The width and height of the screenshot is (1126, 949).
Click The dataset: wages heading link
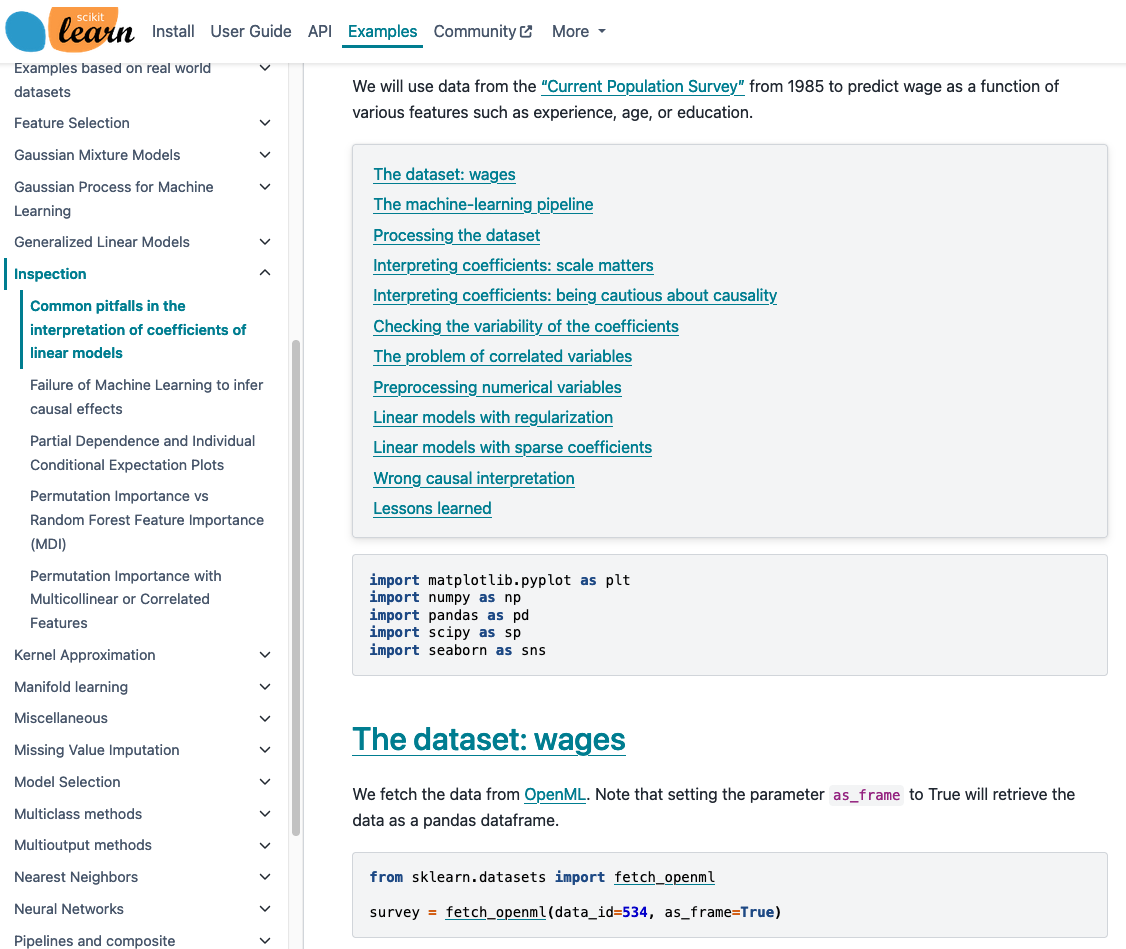[x=488, y=740]
